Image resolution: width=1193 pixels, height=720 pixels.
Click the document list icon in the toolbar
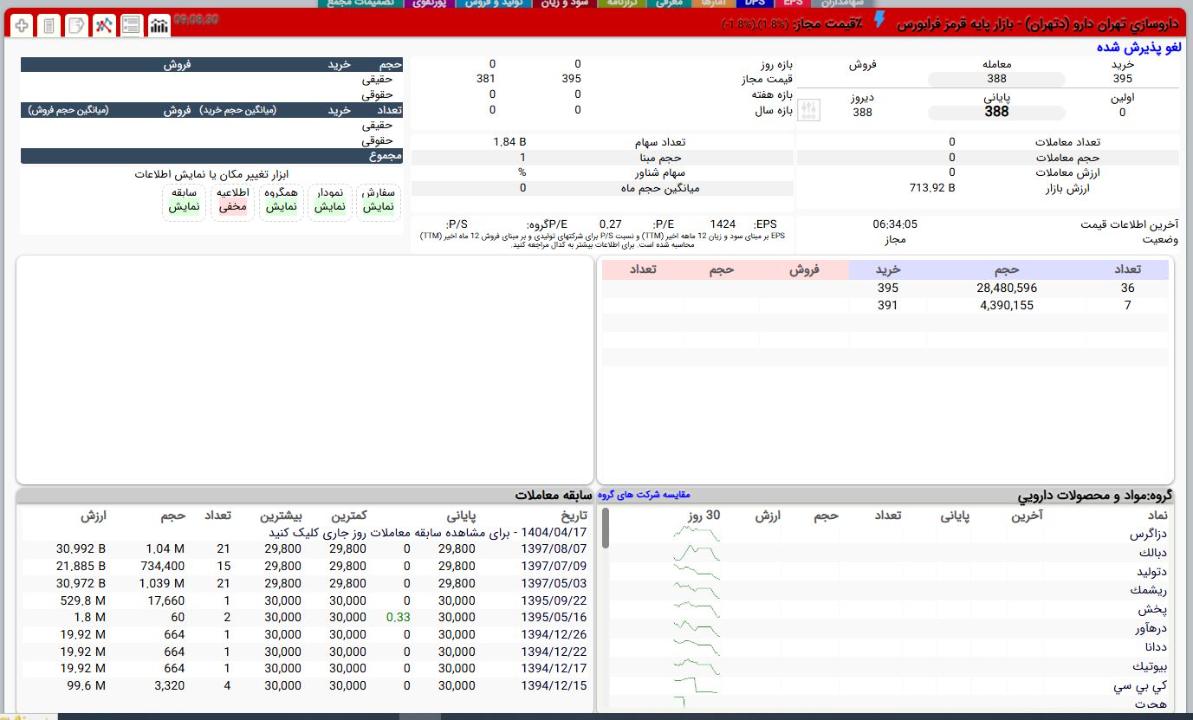pos(48,23)
